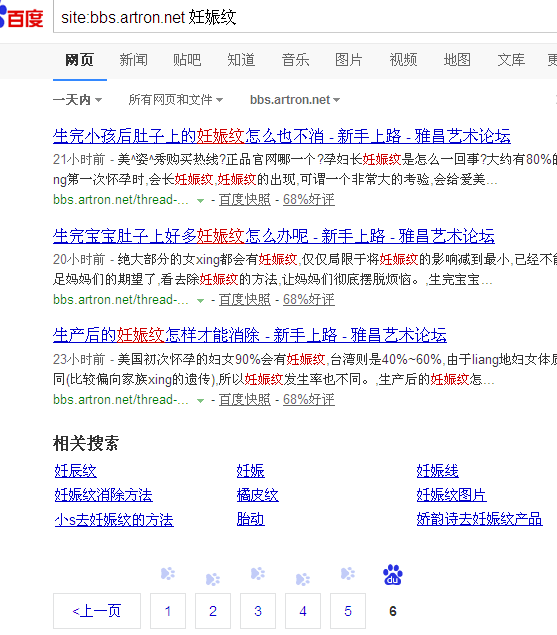Screen dimensions: 557x635
Task: Open the 地图 tab
Action: tap(457, 60)
